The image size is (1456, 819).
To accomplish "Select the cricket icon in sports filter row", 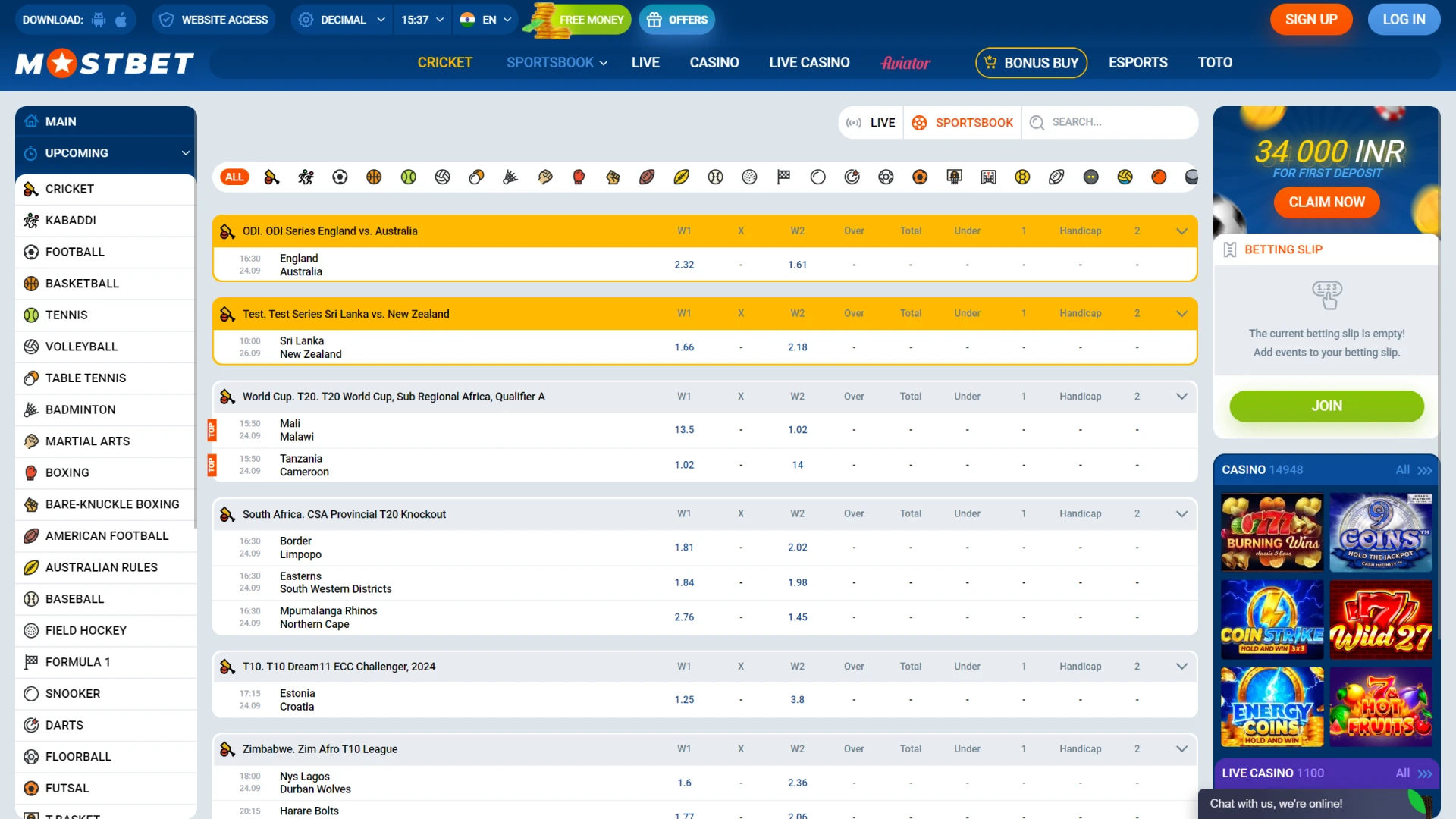I will click(271, 177).
